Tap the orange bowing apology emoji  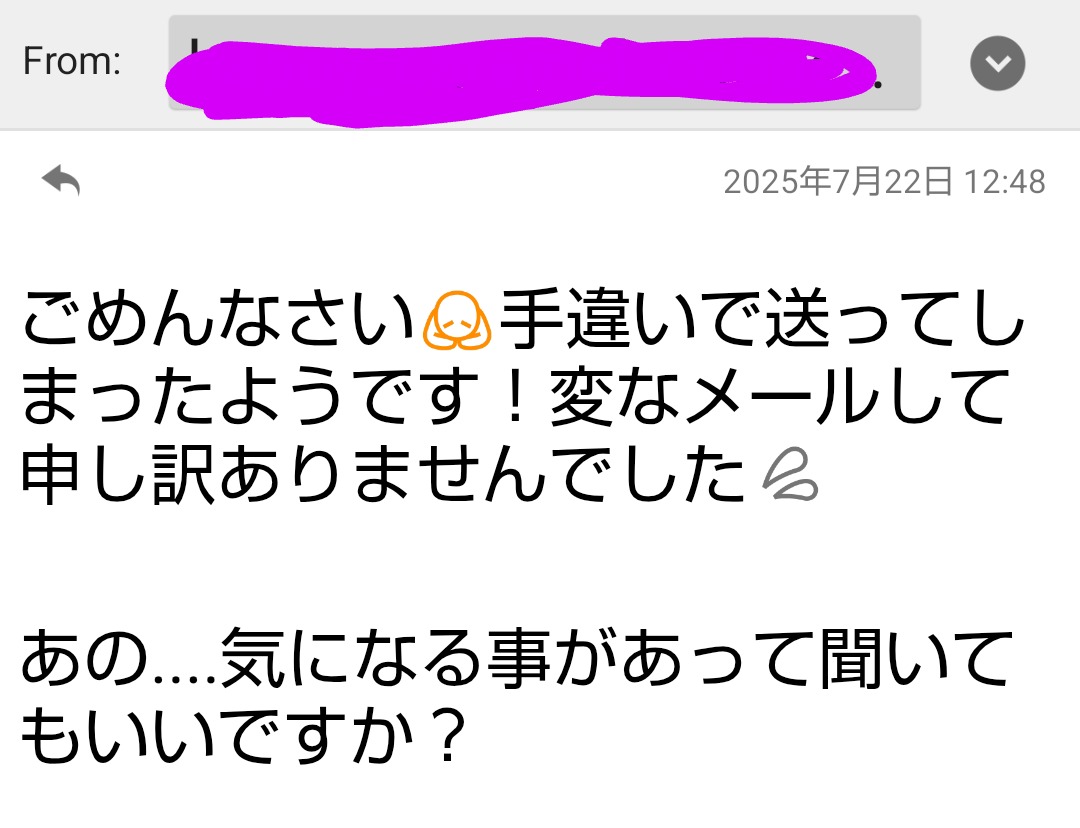(x=457, y=320)
